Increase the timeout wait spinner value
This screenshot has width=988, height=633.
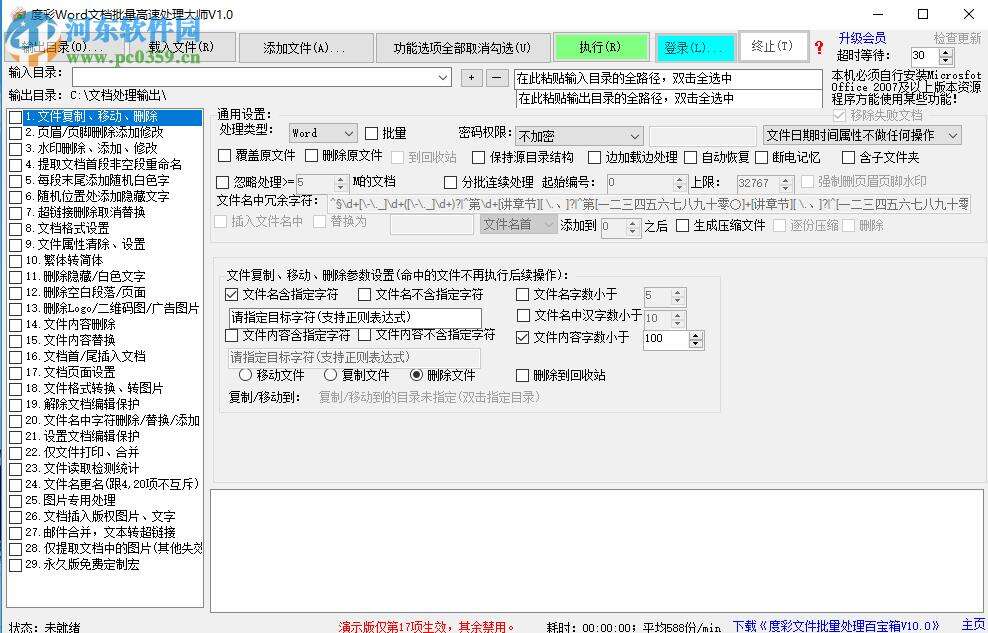click(x=946, y=52)
